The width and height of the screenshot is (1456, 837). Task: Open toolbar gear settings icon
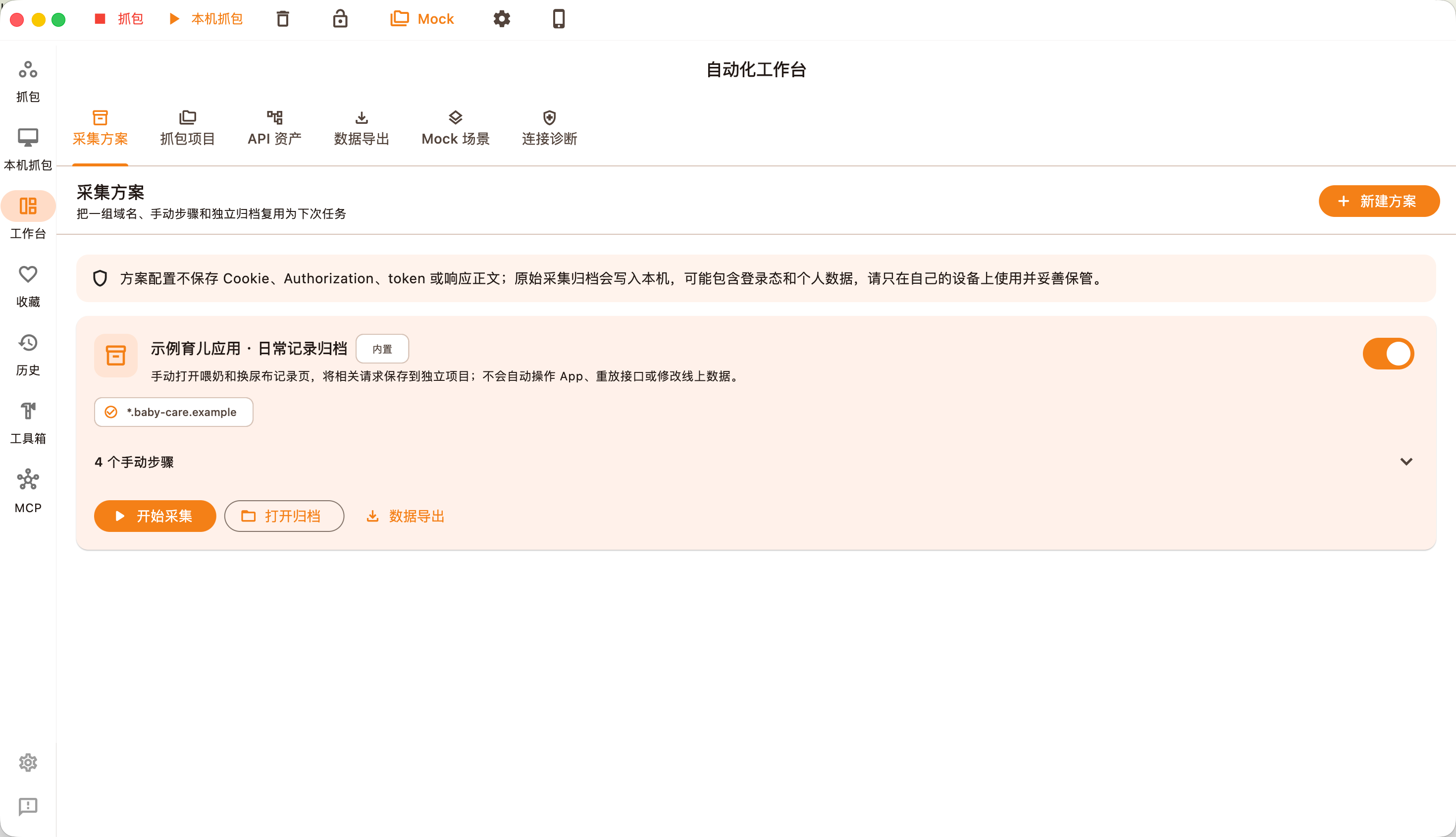point(501,19)
